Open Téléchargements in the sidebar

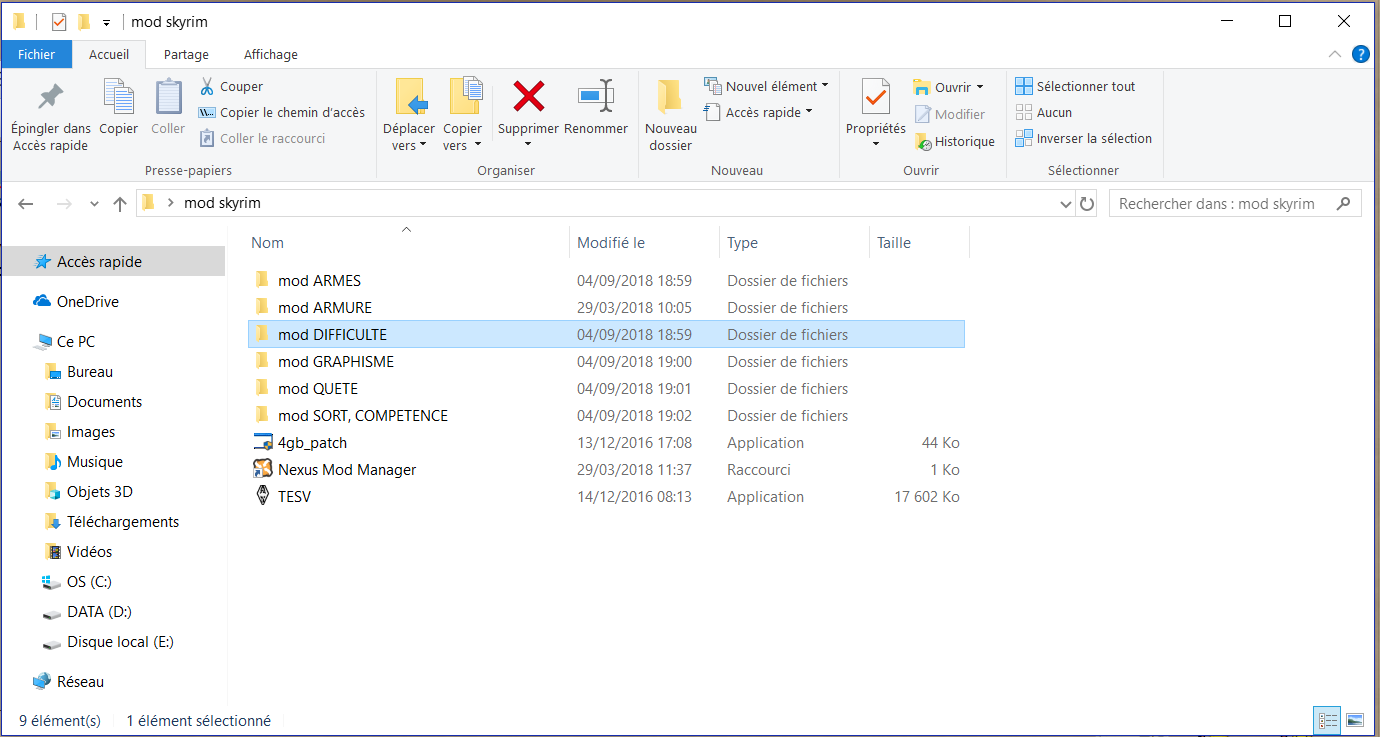coord(113,522)
